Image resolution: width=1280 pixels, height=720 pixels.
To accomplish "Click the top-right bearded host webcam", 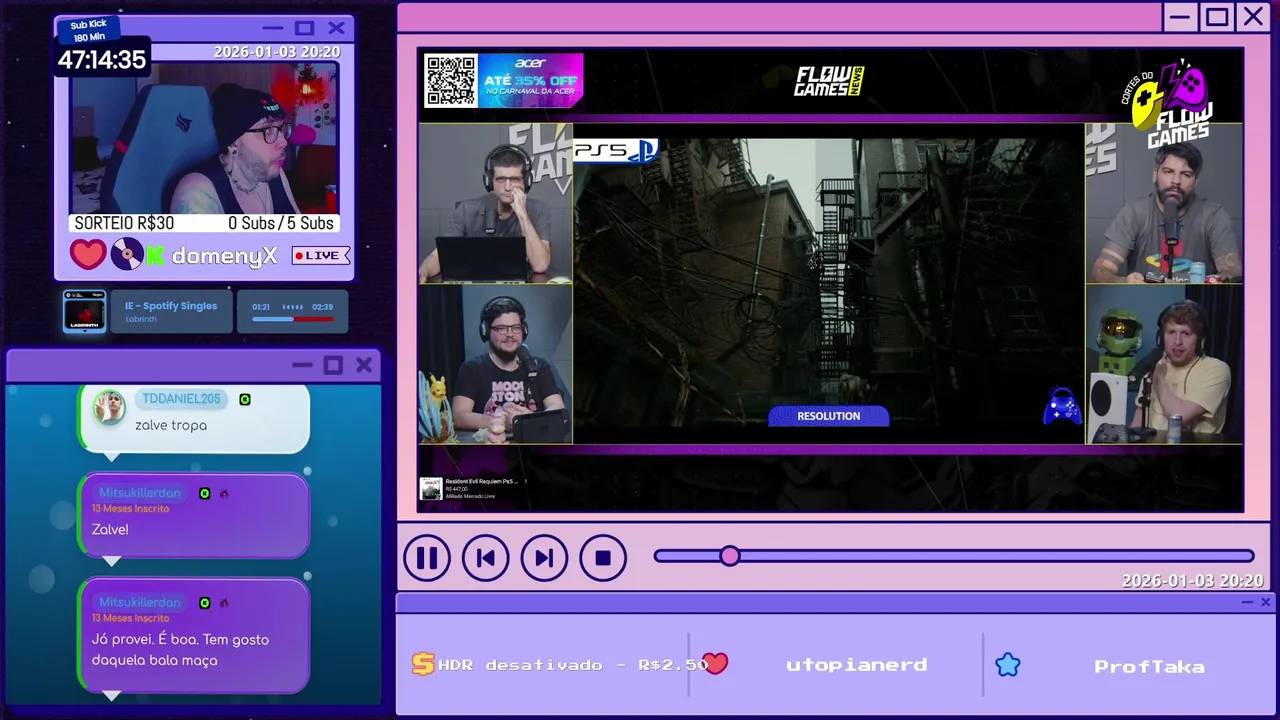I will 1164,204.
